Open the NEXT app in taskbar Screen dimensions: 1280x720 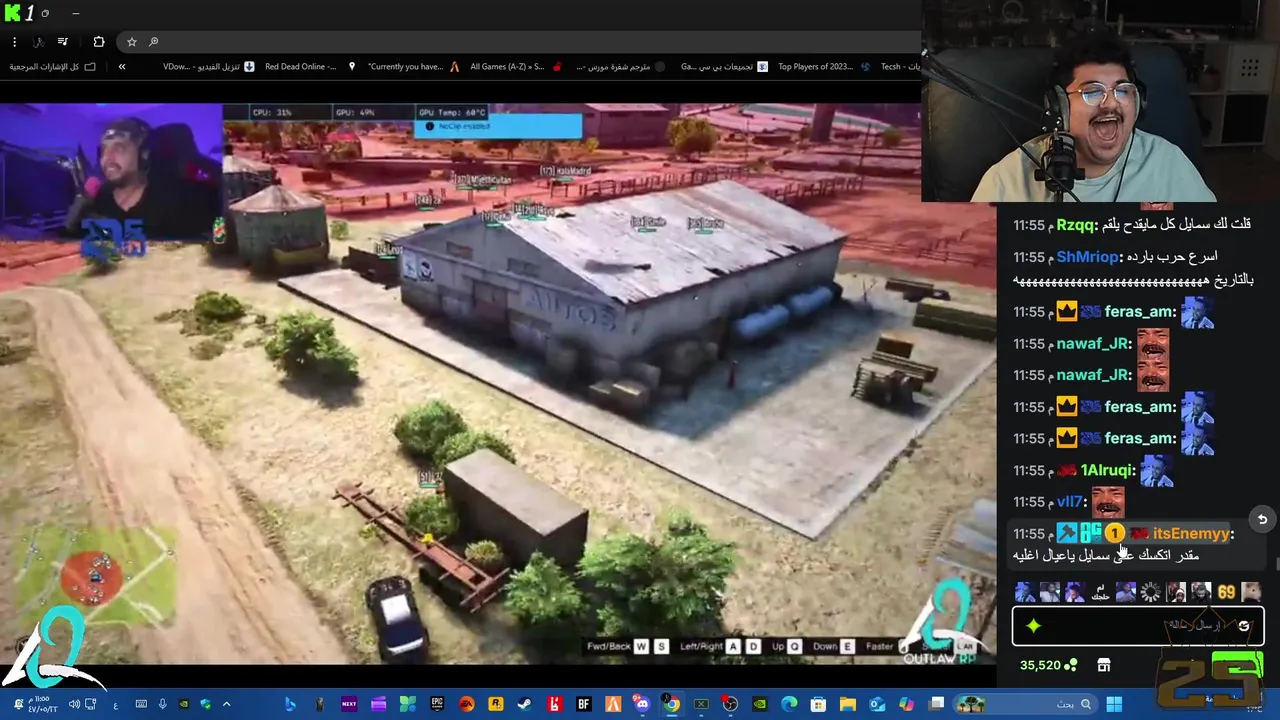coord(349,704)
